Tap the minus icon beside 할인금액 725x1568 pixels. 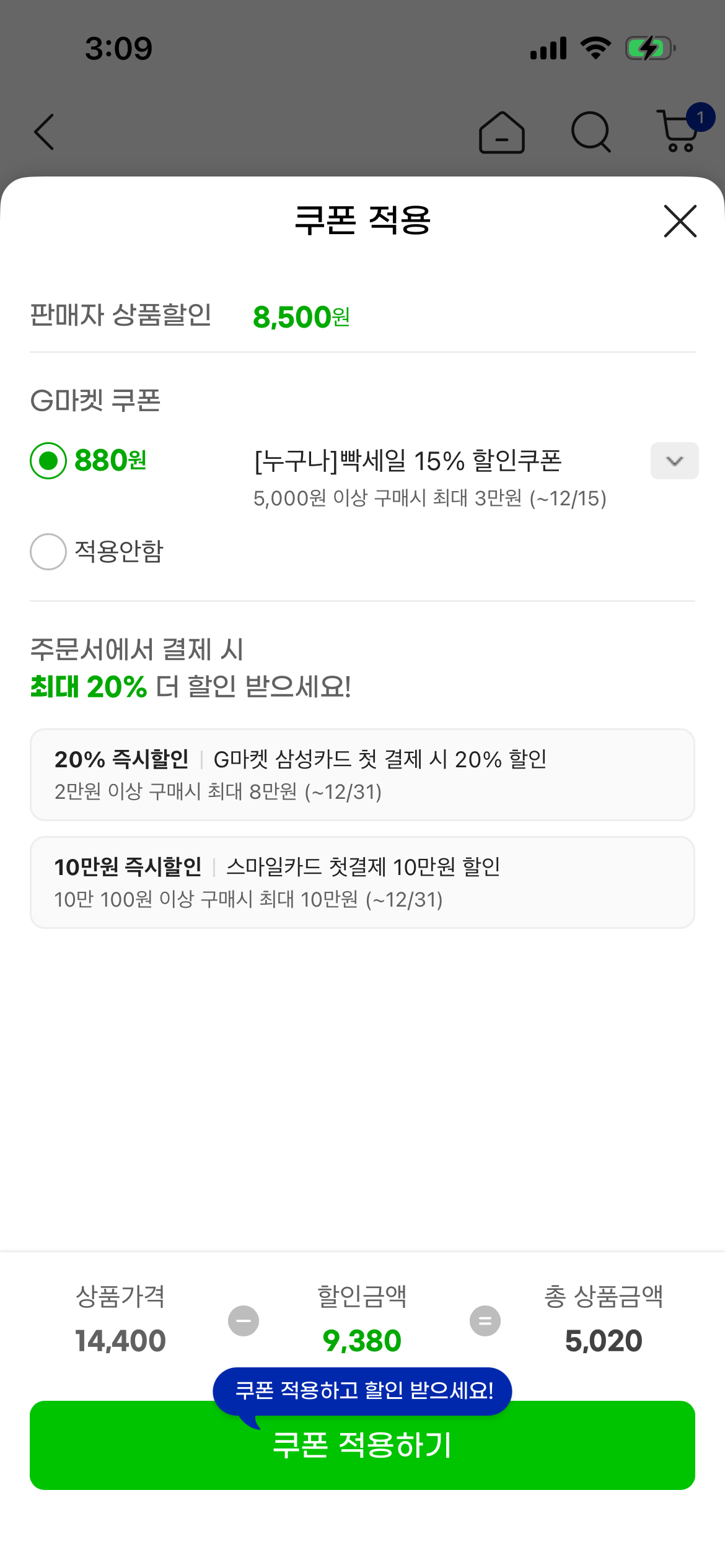coord(244,1321)
